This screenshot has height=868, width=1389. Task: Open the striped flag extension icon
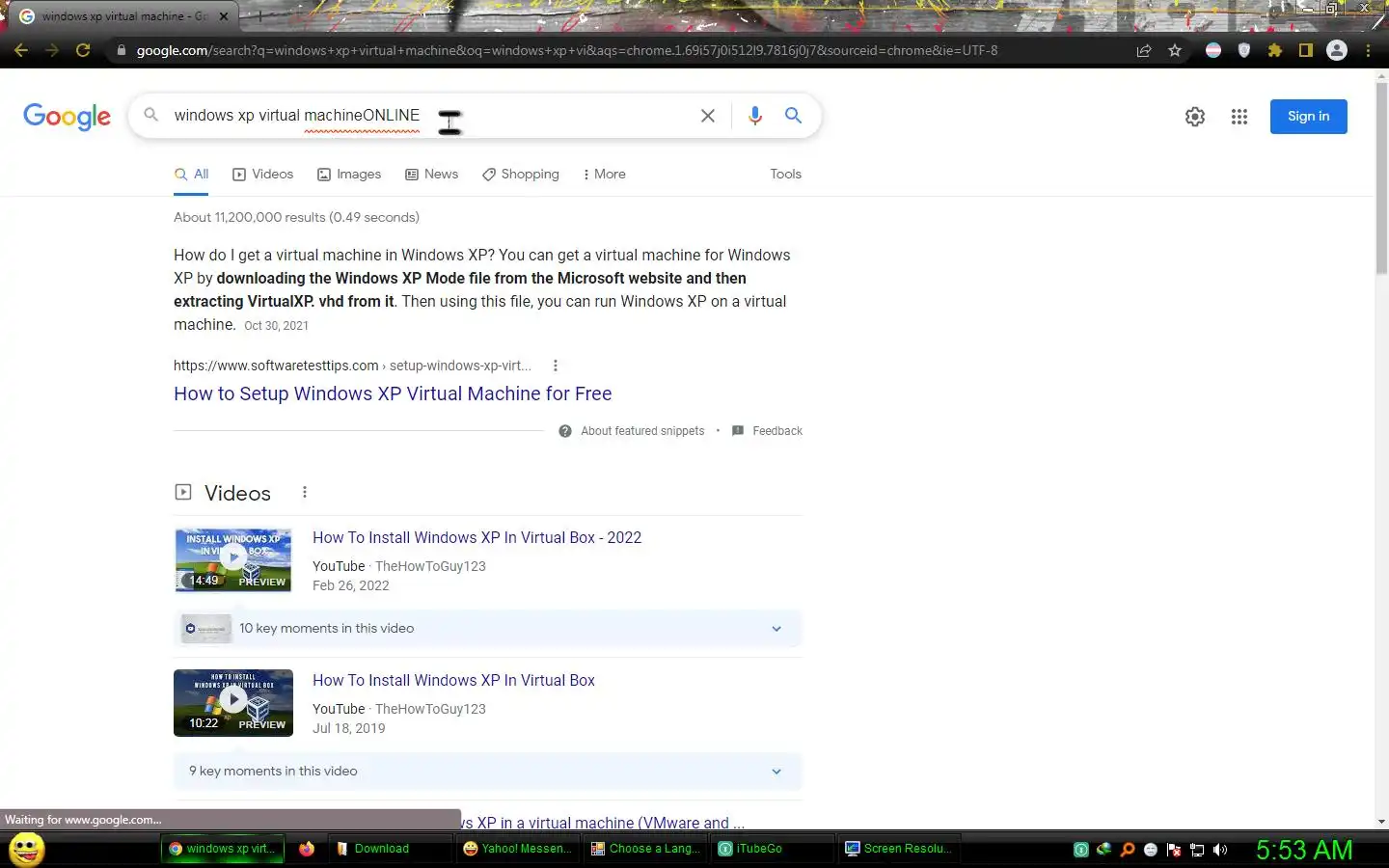pos(1213,50)
